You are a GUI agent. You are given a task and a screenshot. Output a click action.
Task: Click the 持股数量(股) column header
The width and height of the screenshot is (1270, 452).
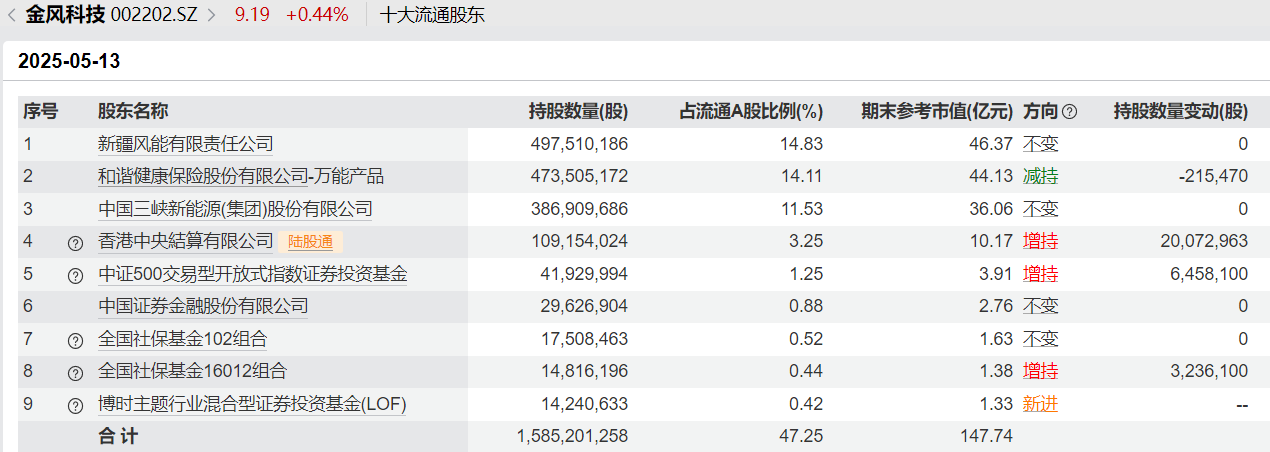tap(578, 112)
